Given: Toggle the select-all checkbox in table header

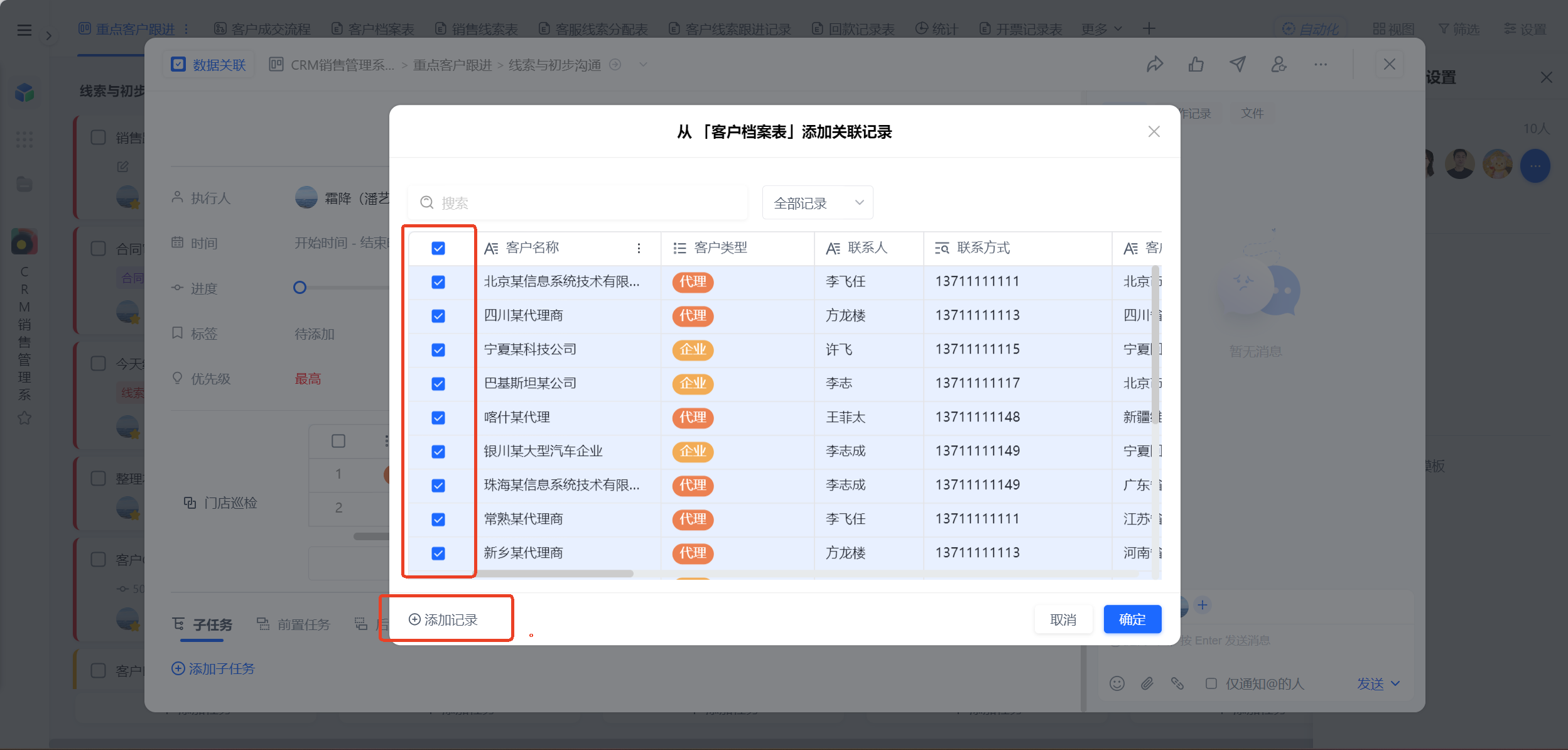Looking at the screenshot, I should [438, 248].
